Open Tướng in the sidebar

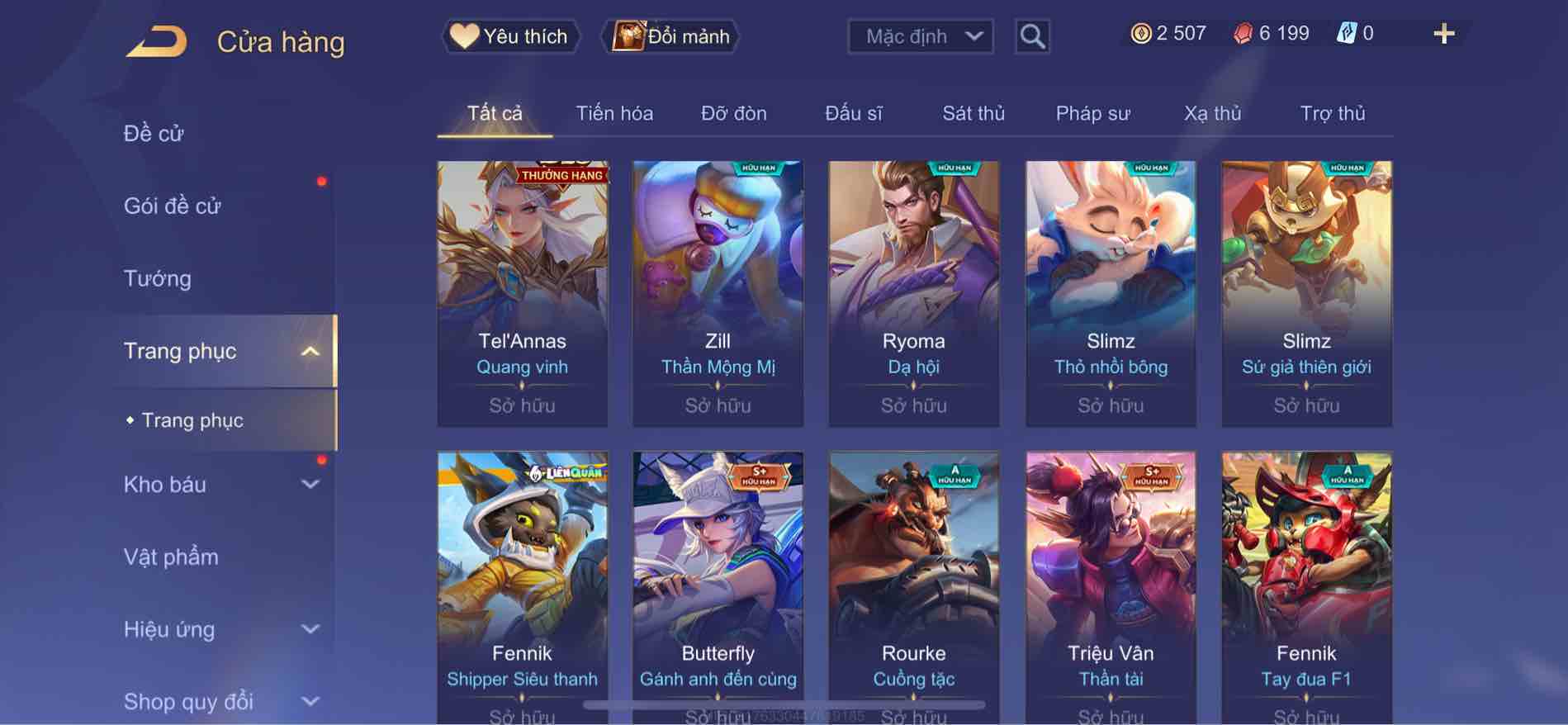pos(158,278)
